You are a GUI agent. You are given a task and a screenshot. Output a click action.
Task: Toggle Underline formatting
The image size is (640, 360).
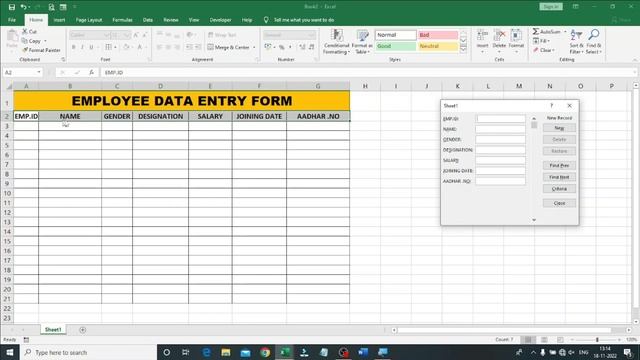tap(91, 47)
